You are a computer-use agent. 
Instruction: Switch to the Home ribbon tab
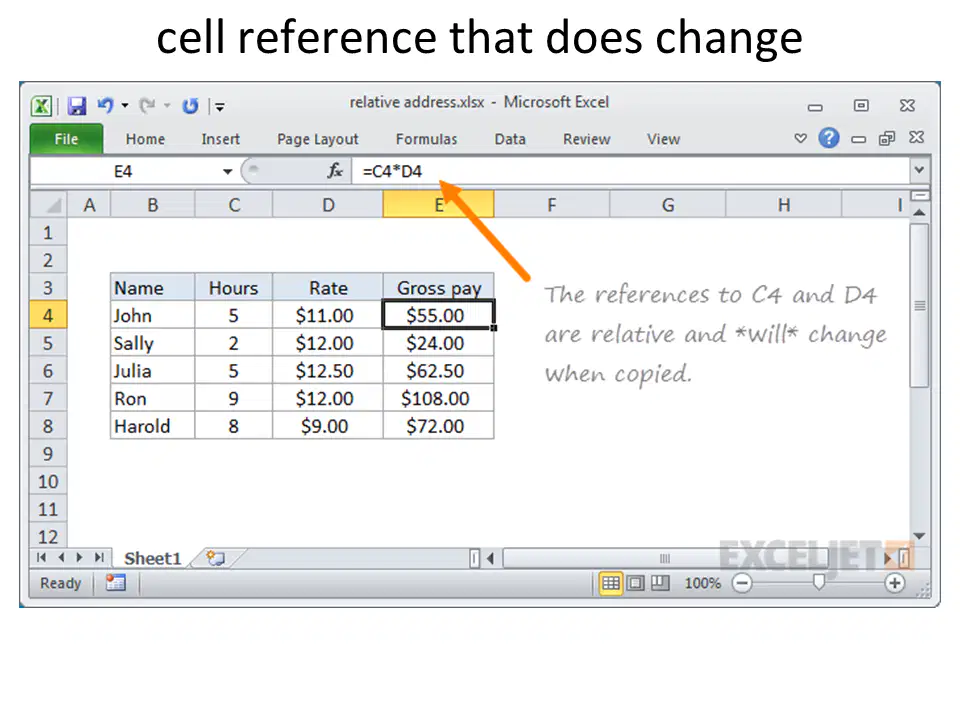pos(145,140)
